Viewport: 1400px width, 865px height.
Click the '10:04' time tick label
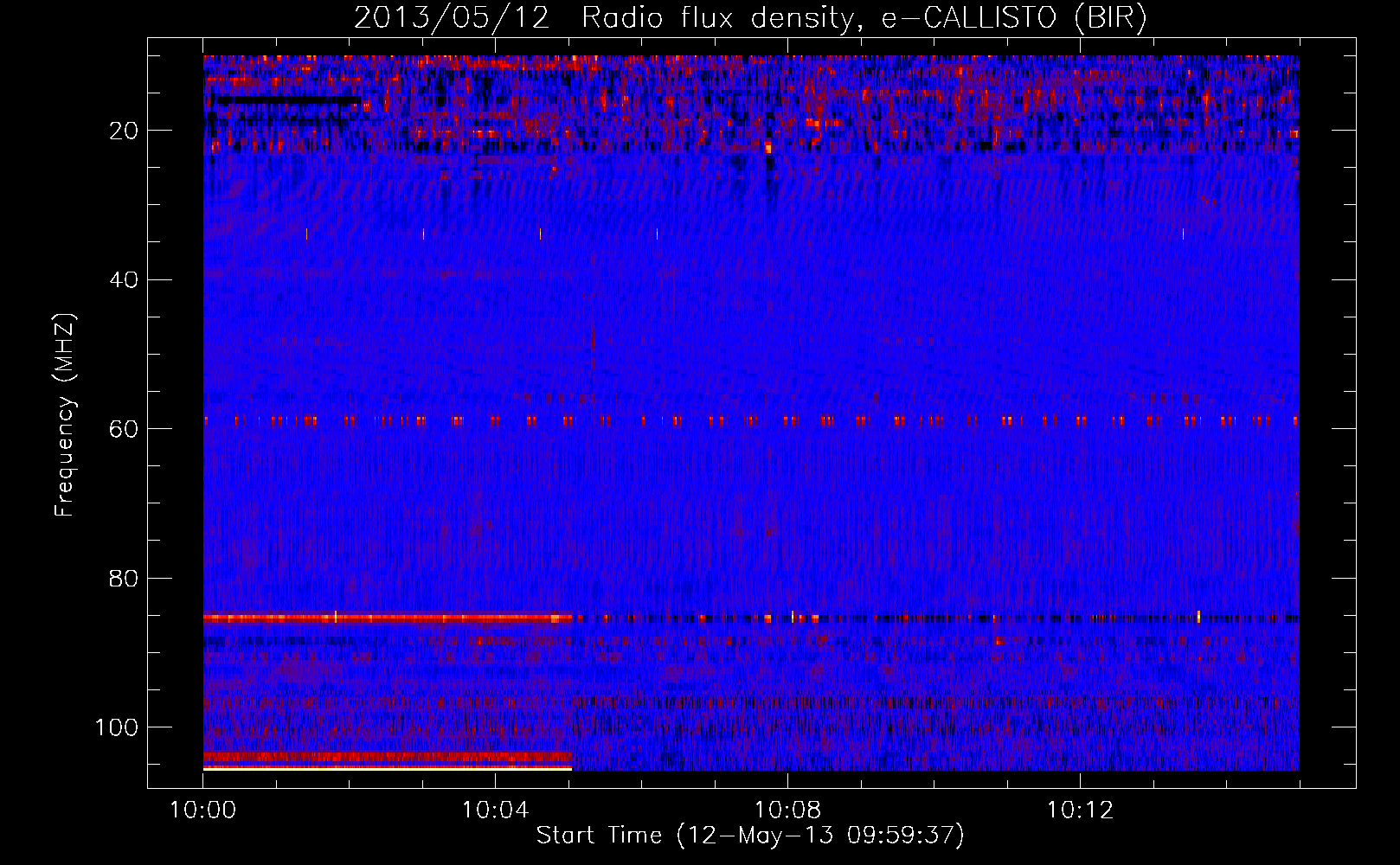[x=495, y=811]
